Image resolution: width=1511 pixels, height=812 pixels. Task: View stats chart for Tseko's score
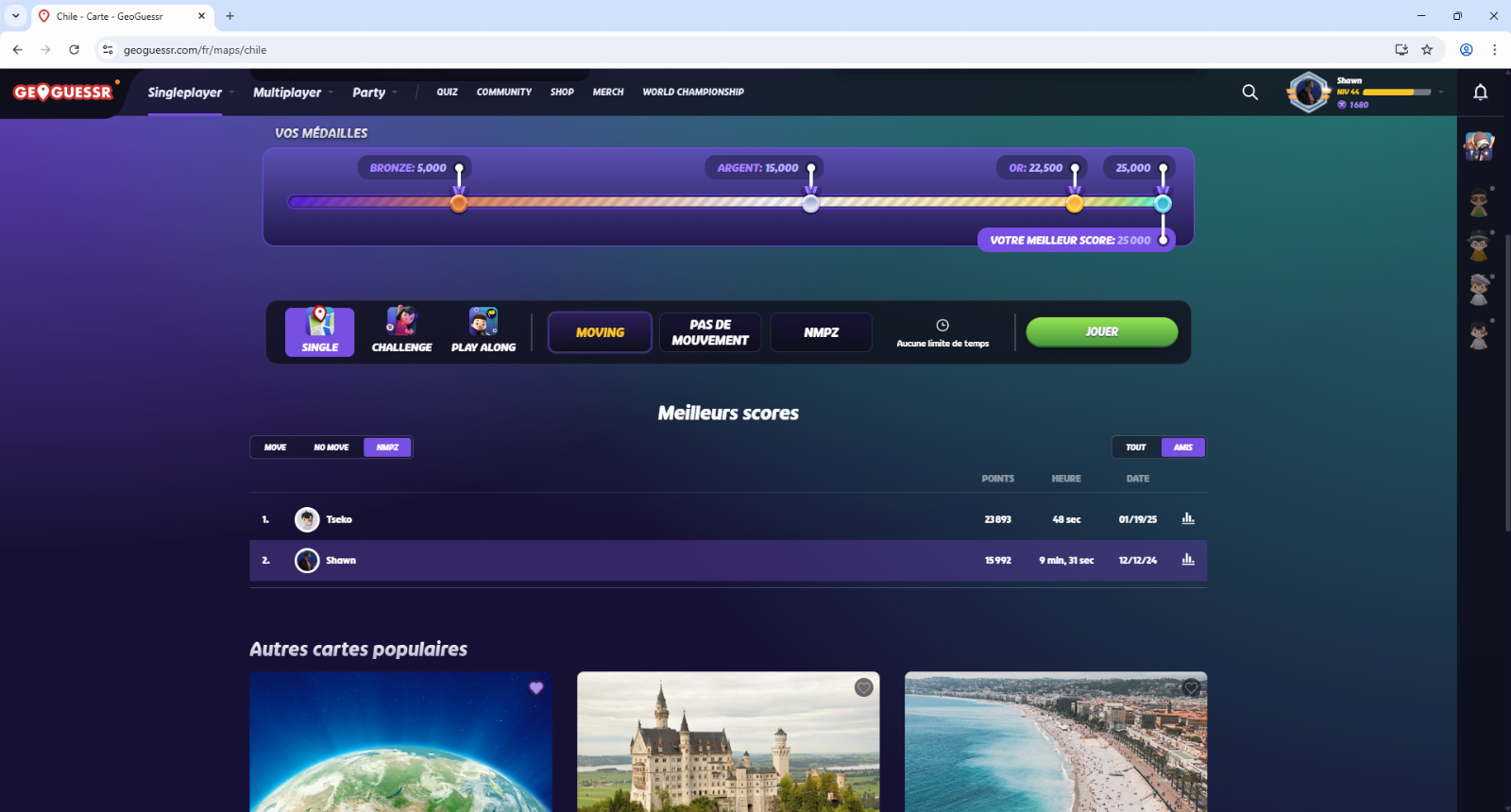[1188, 519]
